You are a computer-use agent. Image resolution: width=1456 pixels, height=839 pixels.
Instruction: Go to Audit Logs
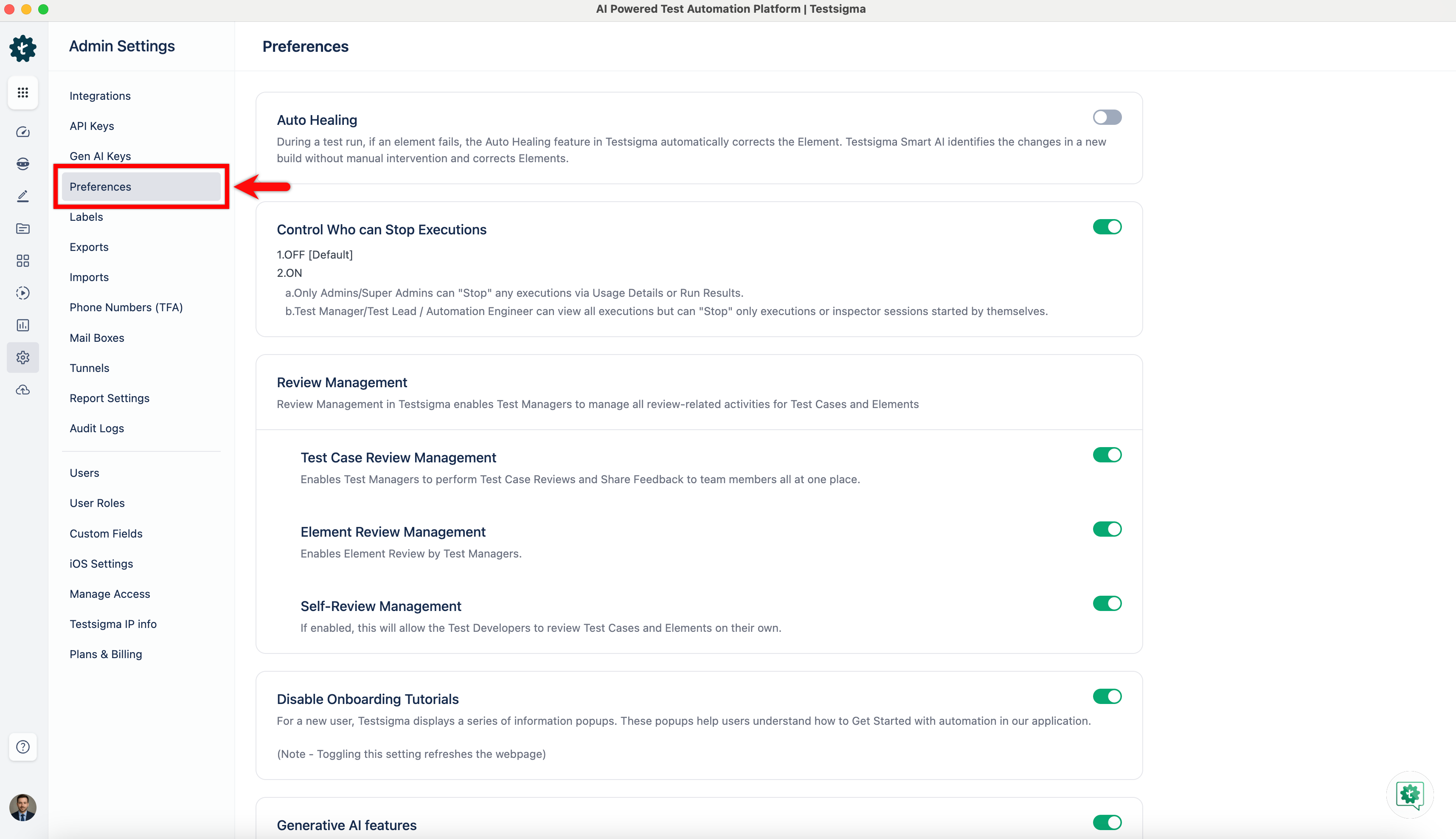coord(97,428)
